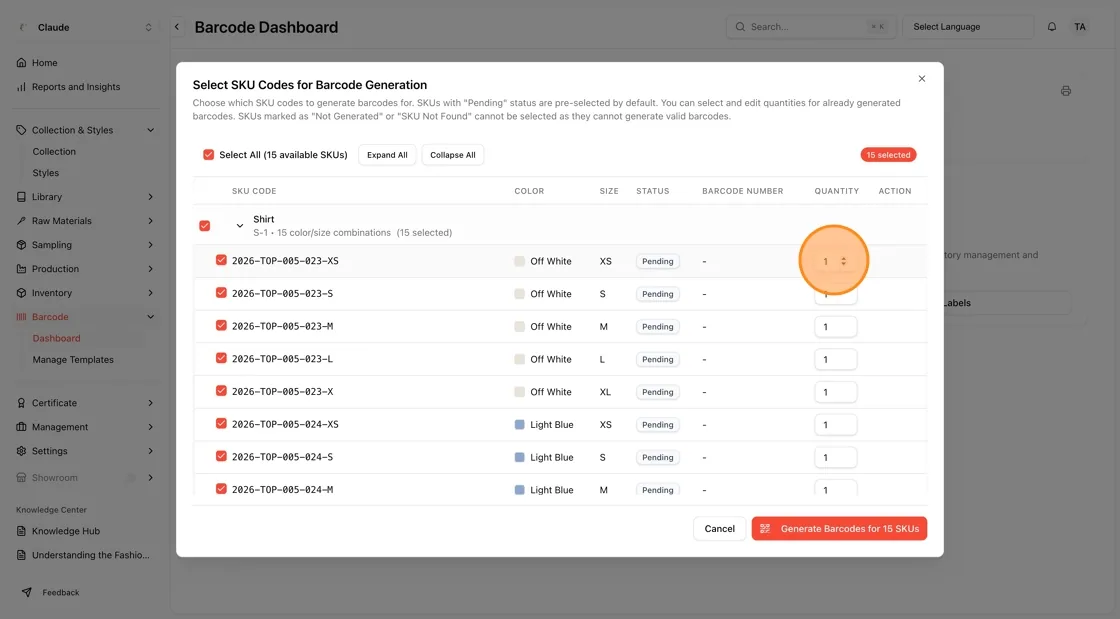This screenshot has height=619, width=1120.
Task: Click the Collapse All button
Action: [x=453, y=155]
